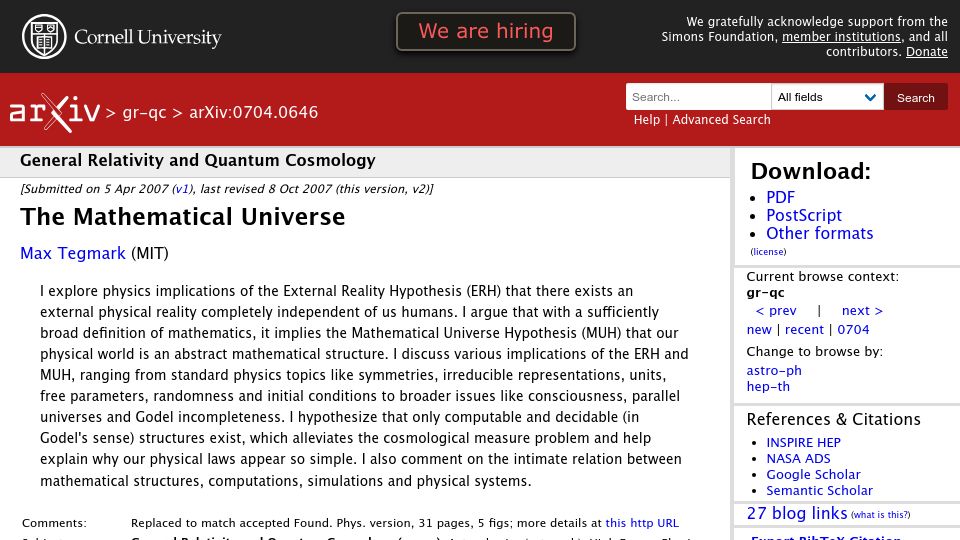960x540 pixels.
Task: Click the Download: heading
Action: [x=811, y=171]
